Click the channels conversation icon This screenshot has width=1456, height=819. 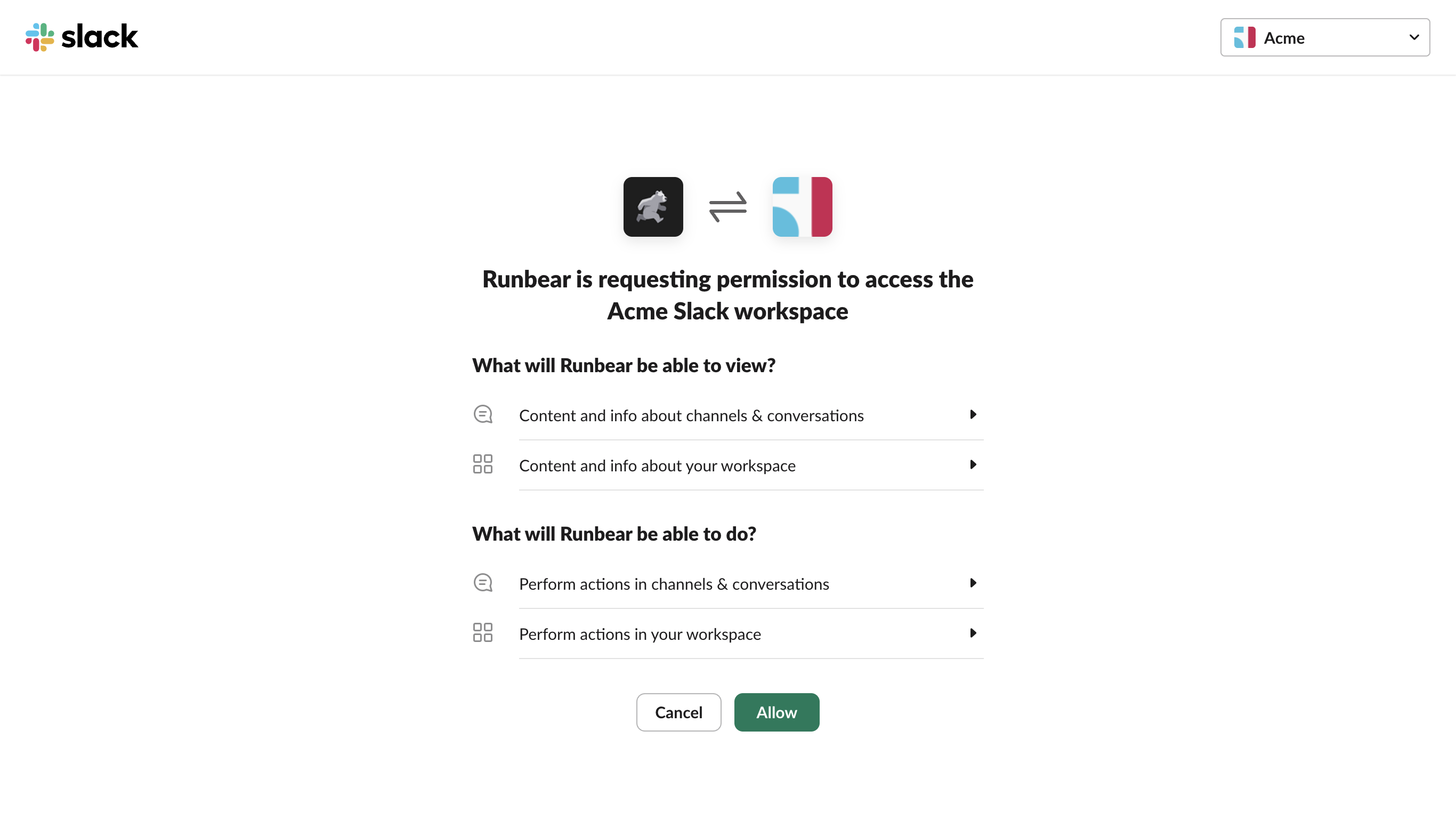click(x=482, y=414)
